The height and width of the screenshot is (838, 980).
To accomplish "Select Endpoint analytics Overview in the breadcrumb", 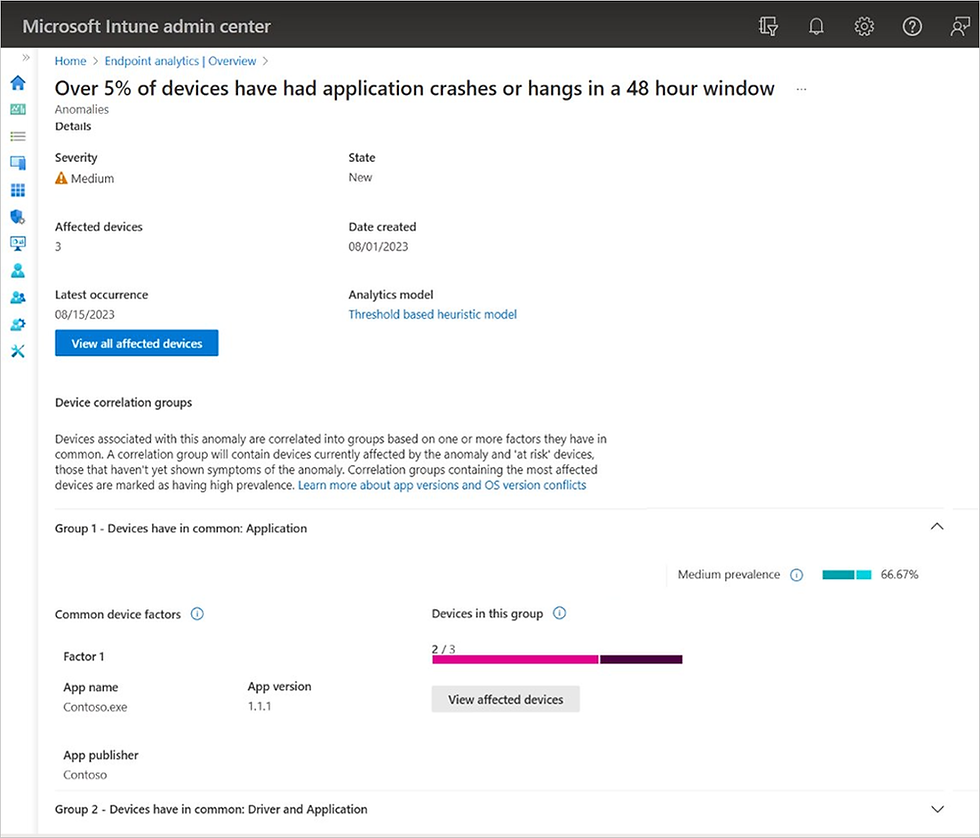I will 180,60.
